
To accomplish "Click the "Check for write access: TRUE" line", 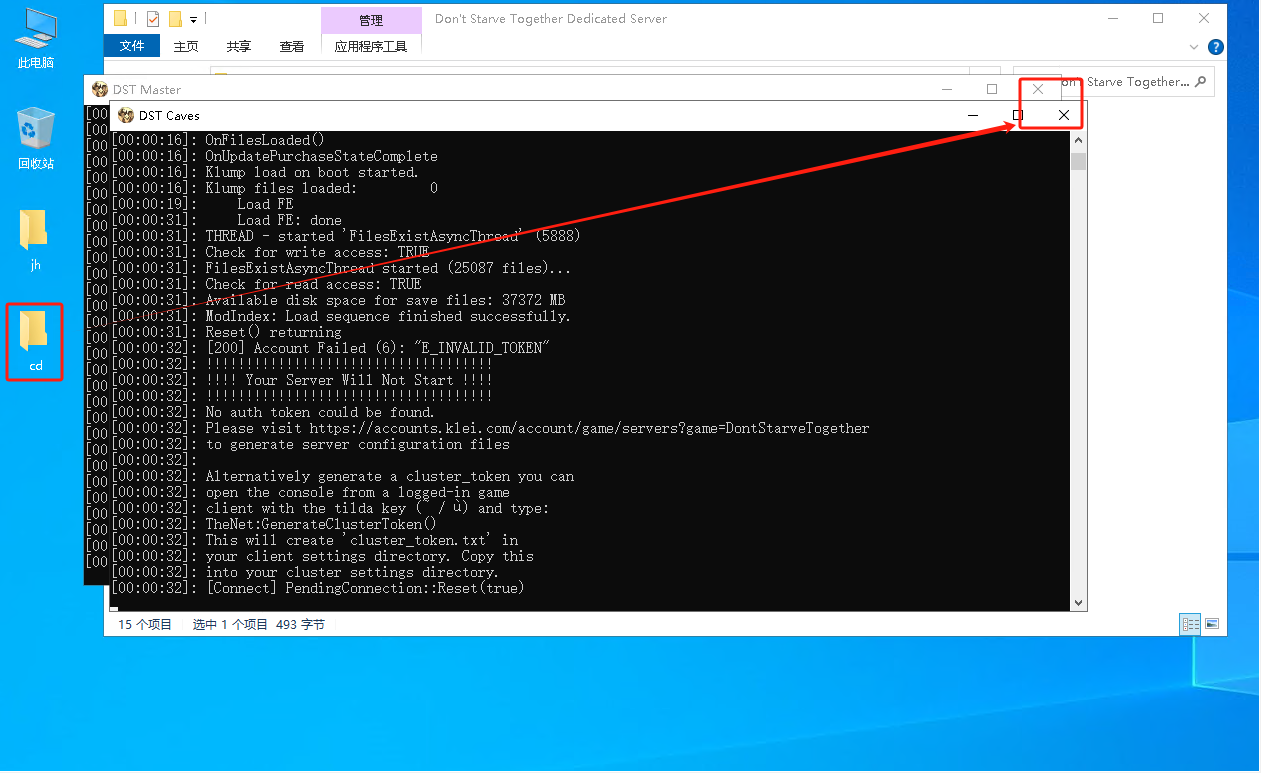I will point(270,252).
